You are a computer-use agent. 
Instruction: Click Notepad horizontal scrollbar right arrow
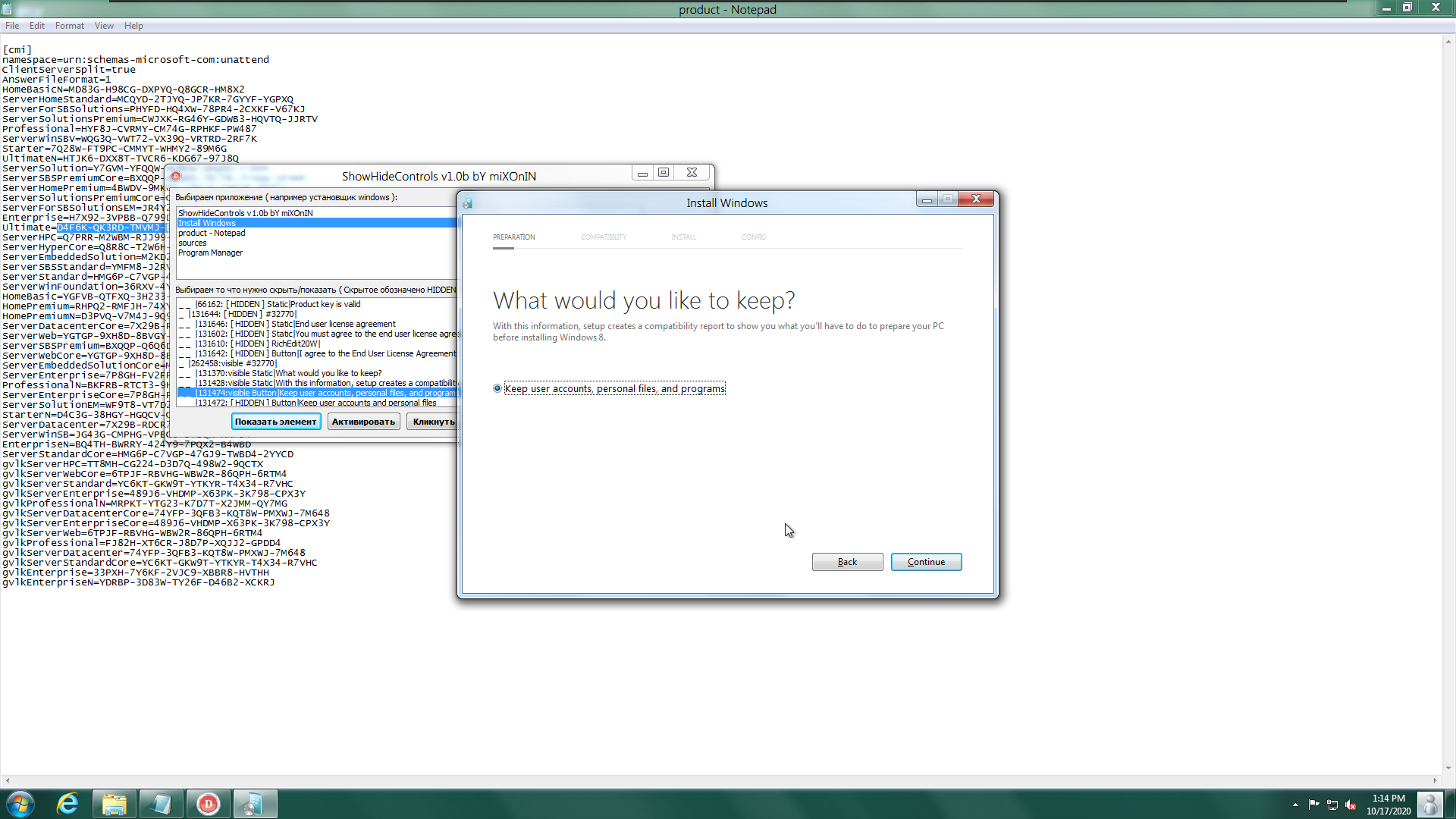pos(1435,780)
